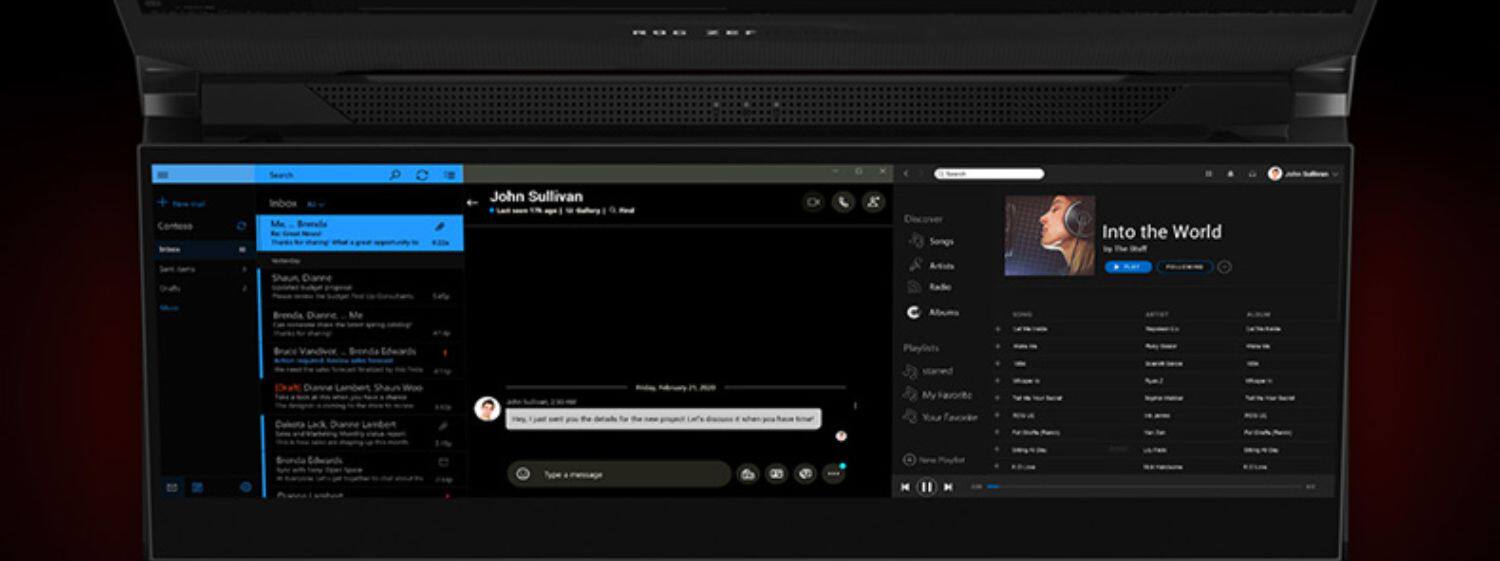
Task: Click the mail sync refresh icon
Action: pyautogui.click(x=422, y=175)
